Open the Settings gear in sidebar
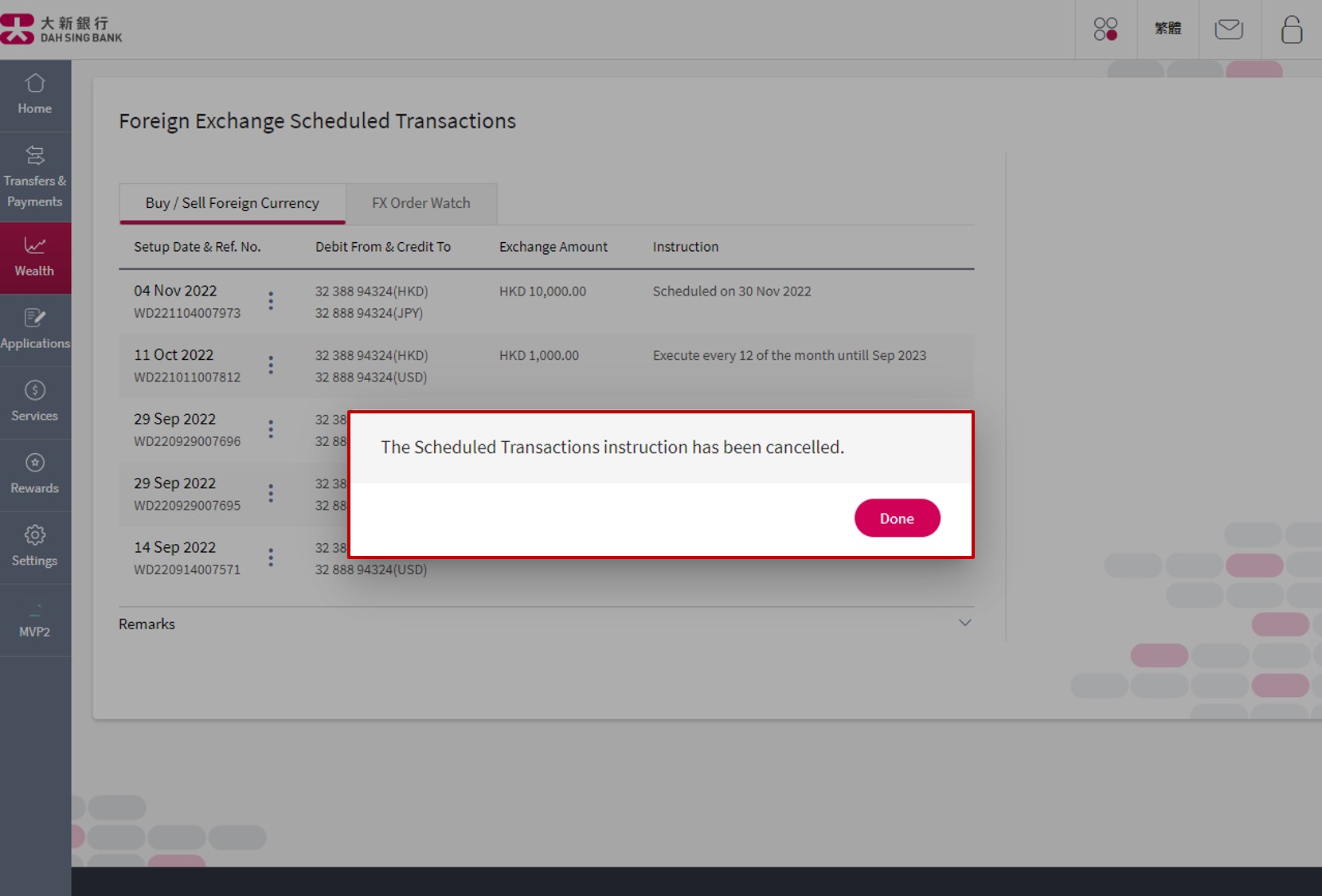Viewport: 1322px width, 896px height. click(35, 547)
